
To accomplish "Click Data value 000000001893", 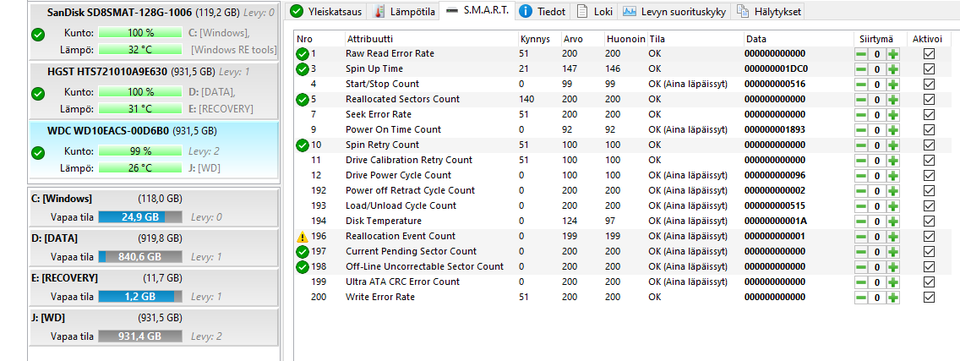I will tap(774, 130).
